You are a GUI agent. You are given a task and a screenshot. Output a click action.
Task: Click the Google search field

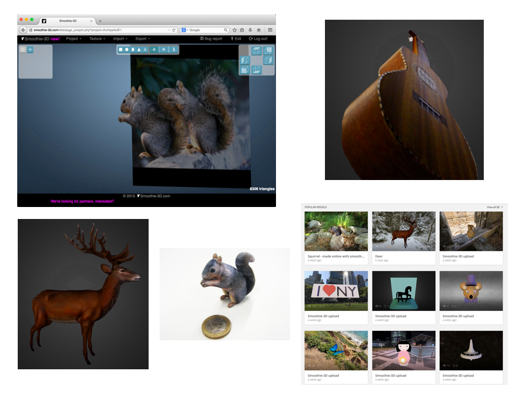pos(205,30)
